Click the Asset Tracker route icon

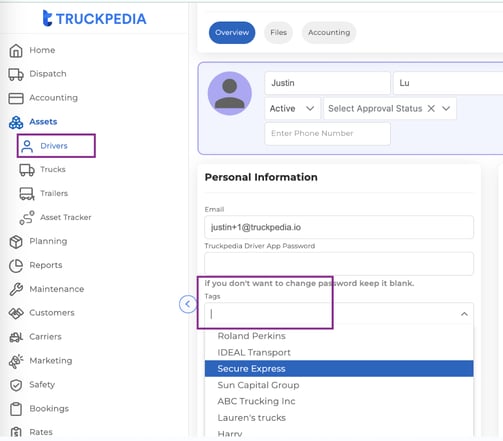coord(27,218)
